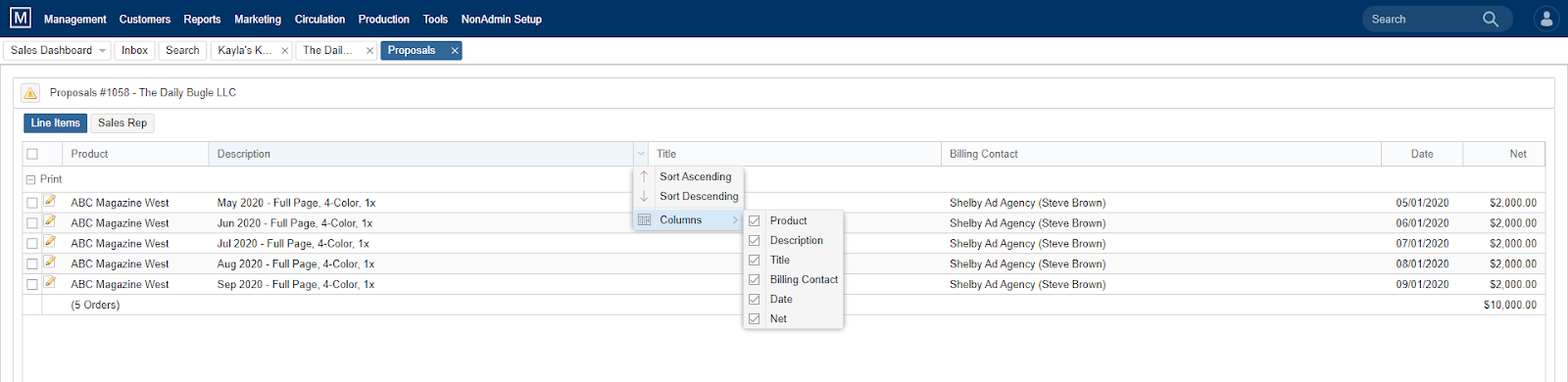Screen dimensions: 1568x382
Task: Switch to the Sales Rep button
Action: click(x=122, y=123)
